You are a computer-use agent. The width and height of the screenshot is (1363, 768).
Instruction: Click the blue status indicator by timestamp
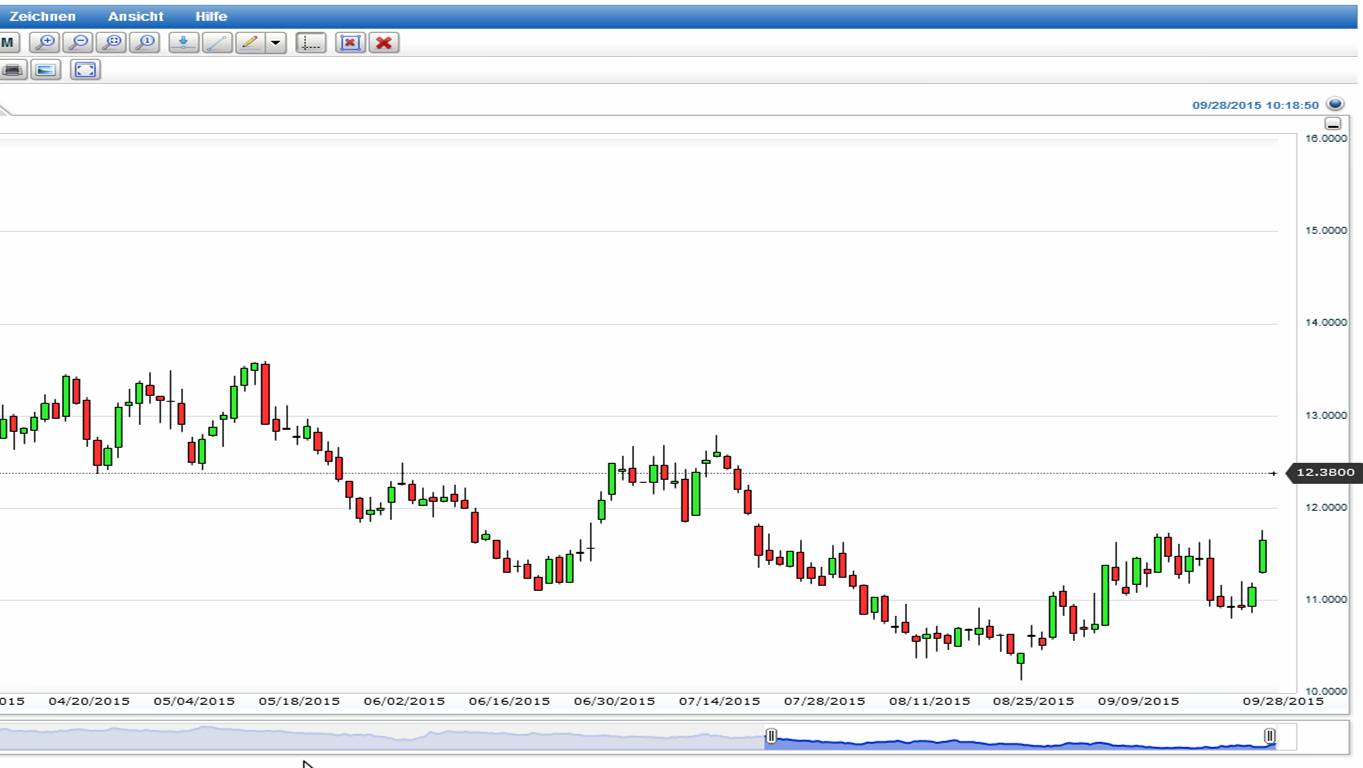pos(1334,104)
